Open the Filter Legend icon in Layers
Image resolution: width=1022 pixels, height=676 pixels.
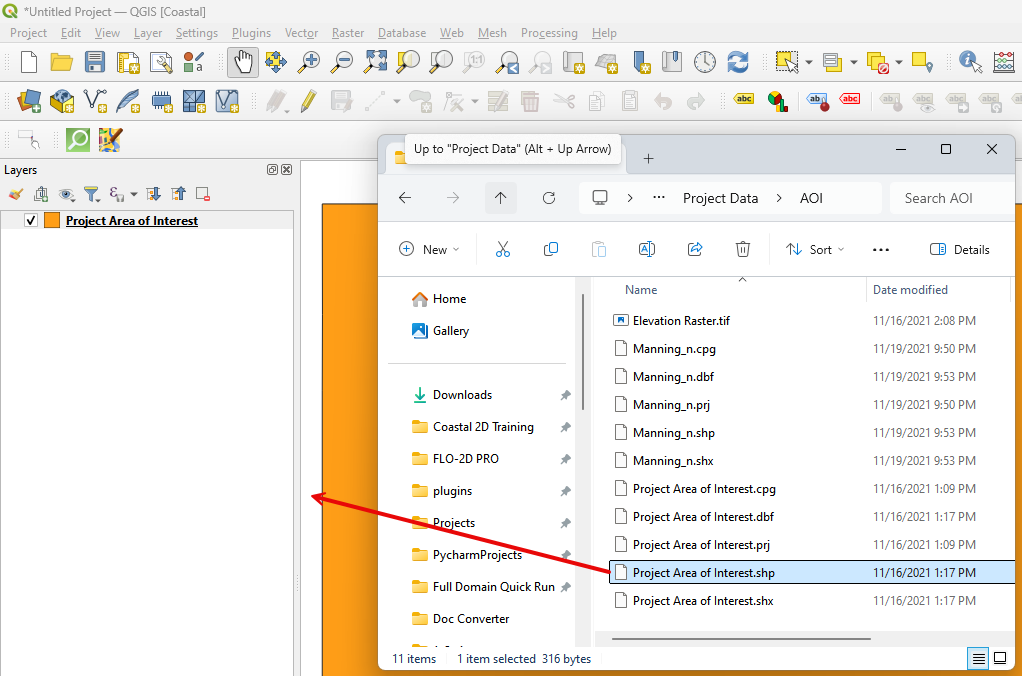tap(91, 194)
